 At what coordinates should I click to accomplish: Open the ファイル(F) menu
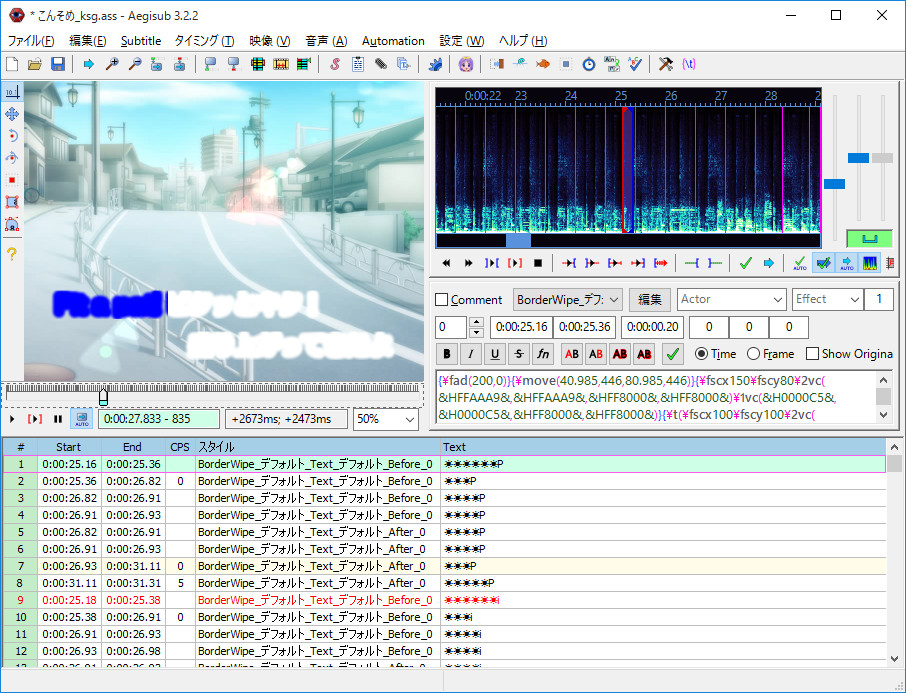pyautogui.click(x=31, y=41)
